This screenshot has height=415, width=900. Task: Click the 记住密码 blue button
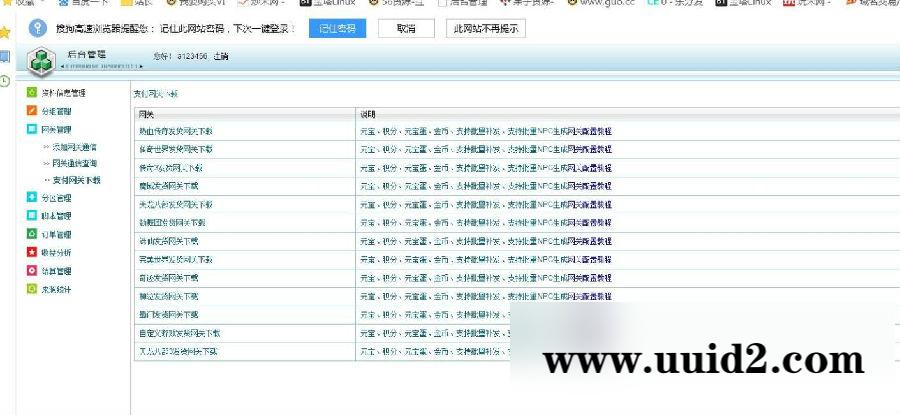tap(338, 29)
